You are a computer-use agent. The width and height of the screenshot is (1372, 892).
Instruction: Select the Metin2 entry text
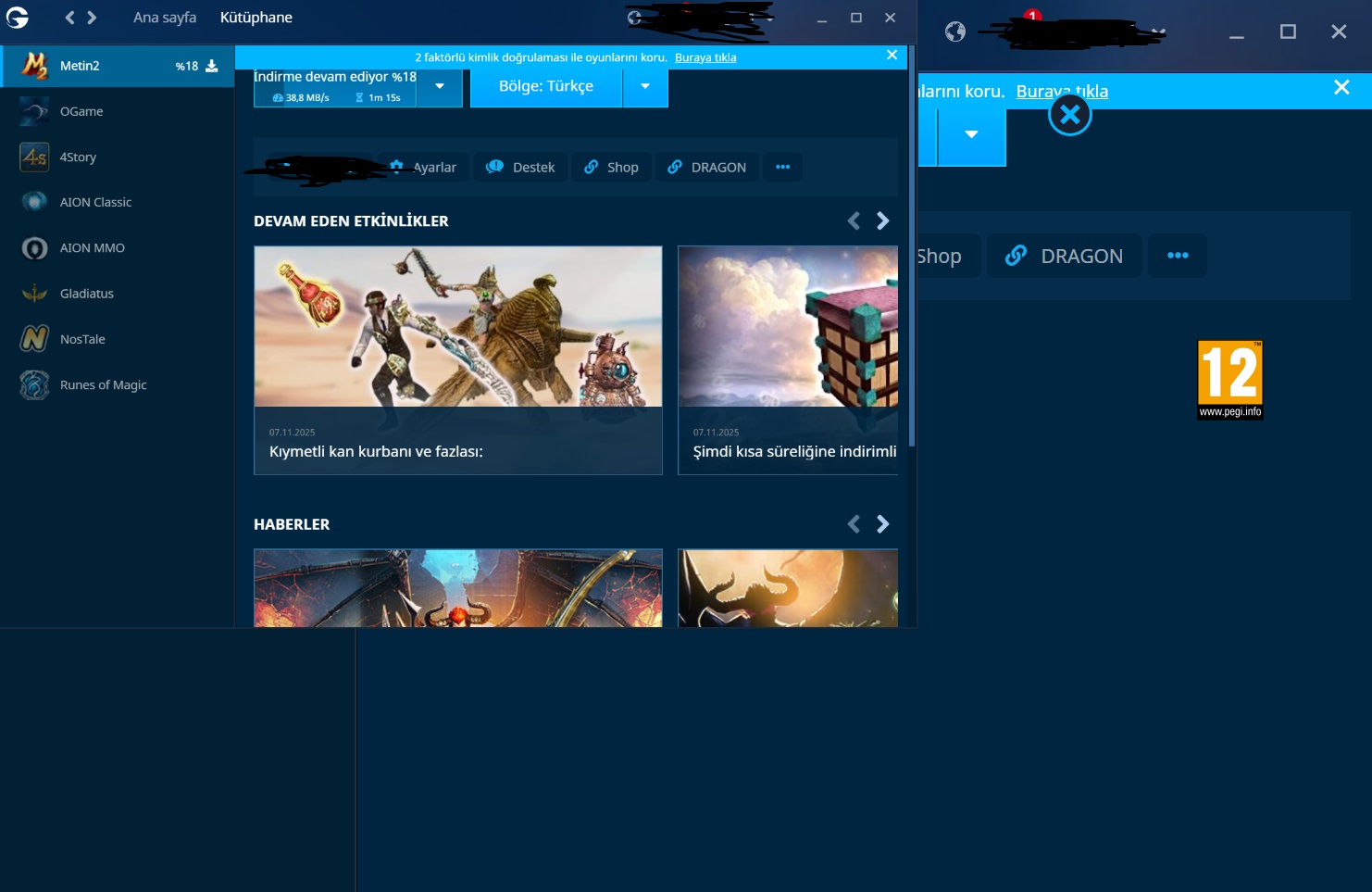[80, 66]
